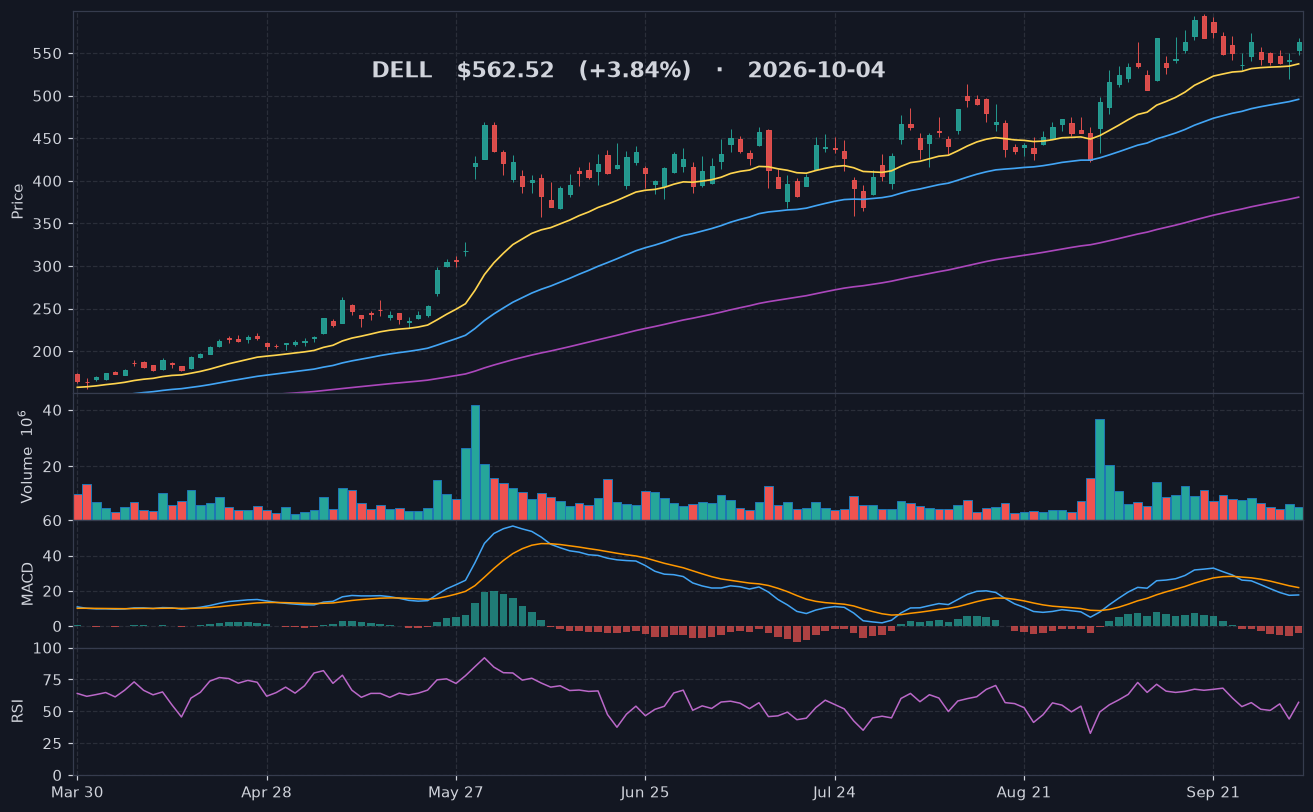The height and width of the screenshot is (812, 1313).
Task: Click the (+3.84%) change value
Action: [x=635, y=71]
